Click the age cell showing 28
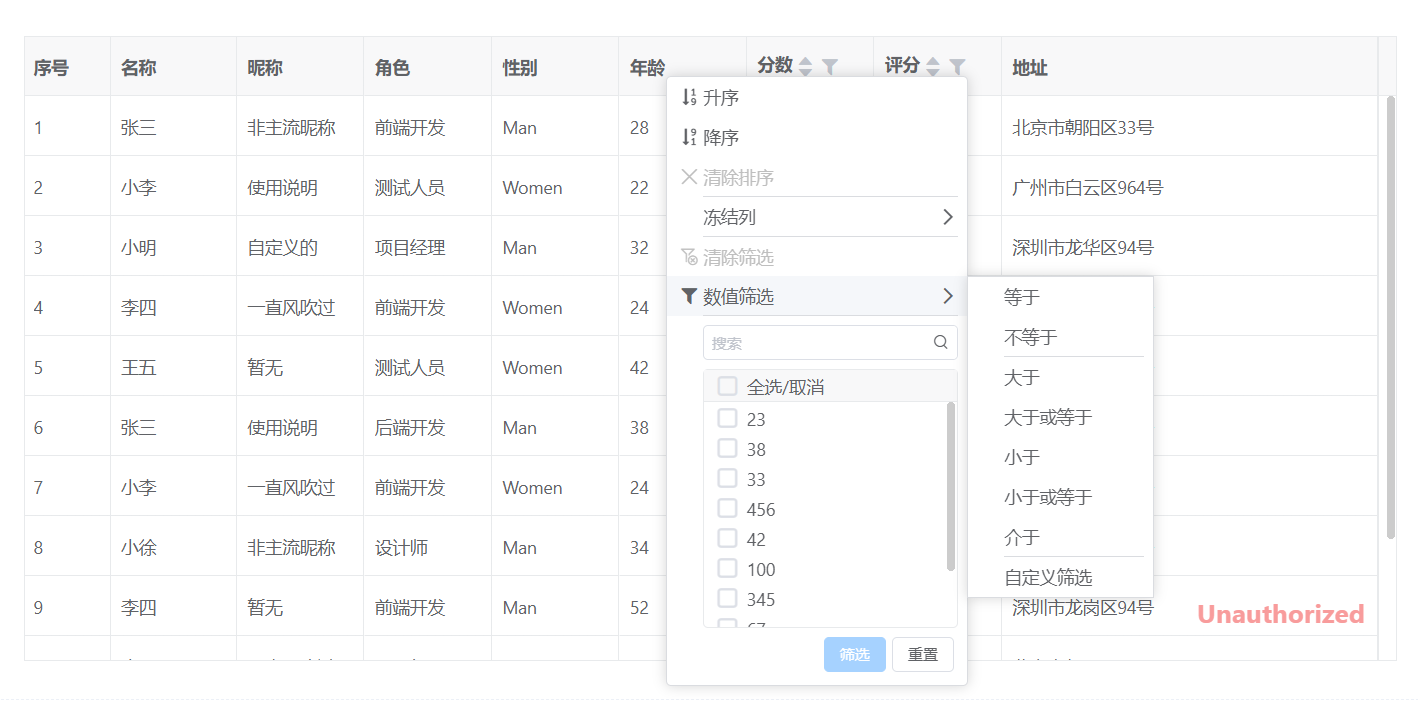The width and height of the screenshot is (1418, 702). coord(642,127)
